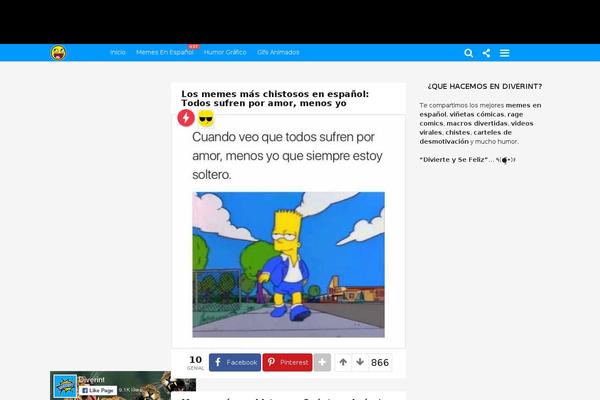Click '¿QUE HACEMOS EN DIVERINT?' heading
This screenshot has height=400, width=600.
tap(485, 87)
